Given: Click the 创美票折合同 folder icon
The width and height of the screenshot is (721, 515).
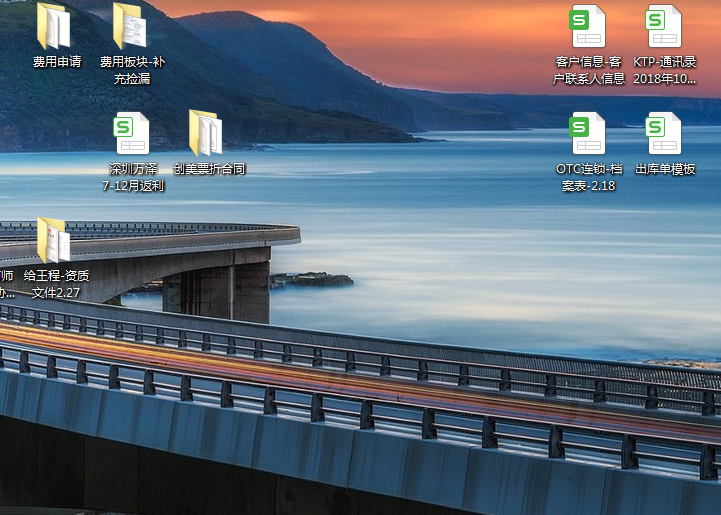Looking at the screenshot, I should tap(206, 133).
